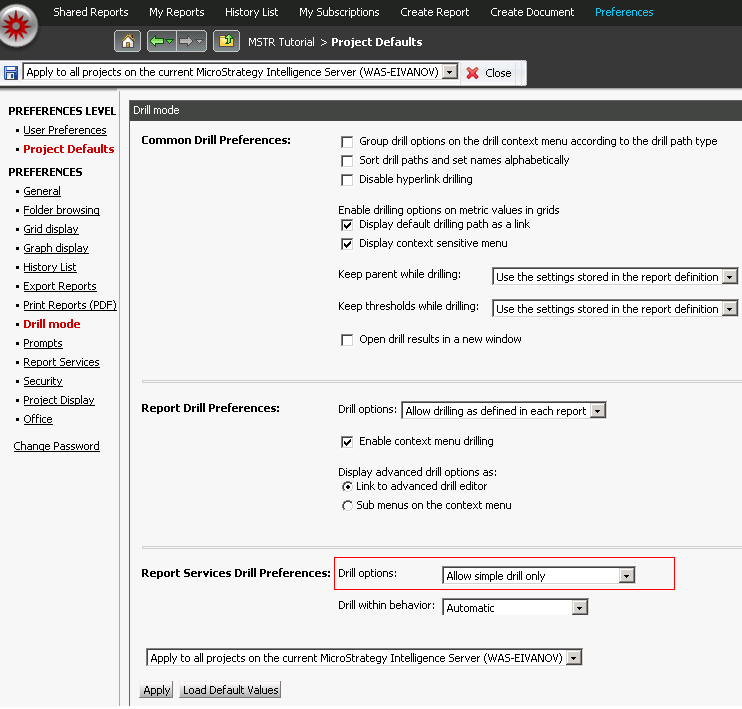Screen dimensions: 742x709
Task: Open the Create Document menu item
Action: click(532, 12)
